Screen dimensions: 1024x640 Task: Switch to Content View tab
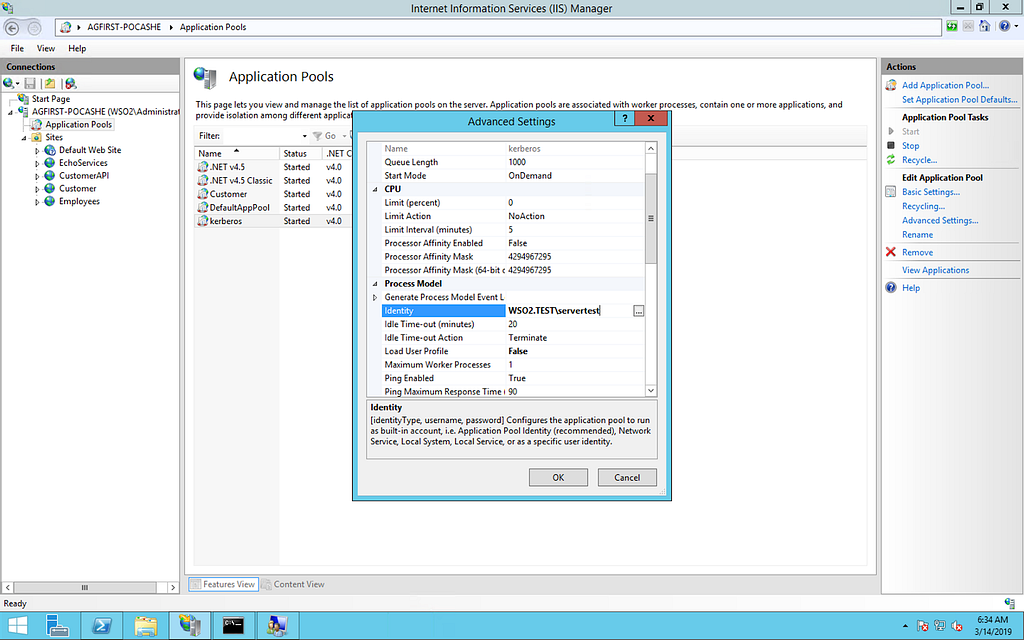293,584
